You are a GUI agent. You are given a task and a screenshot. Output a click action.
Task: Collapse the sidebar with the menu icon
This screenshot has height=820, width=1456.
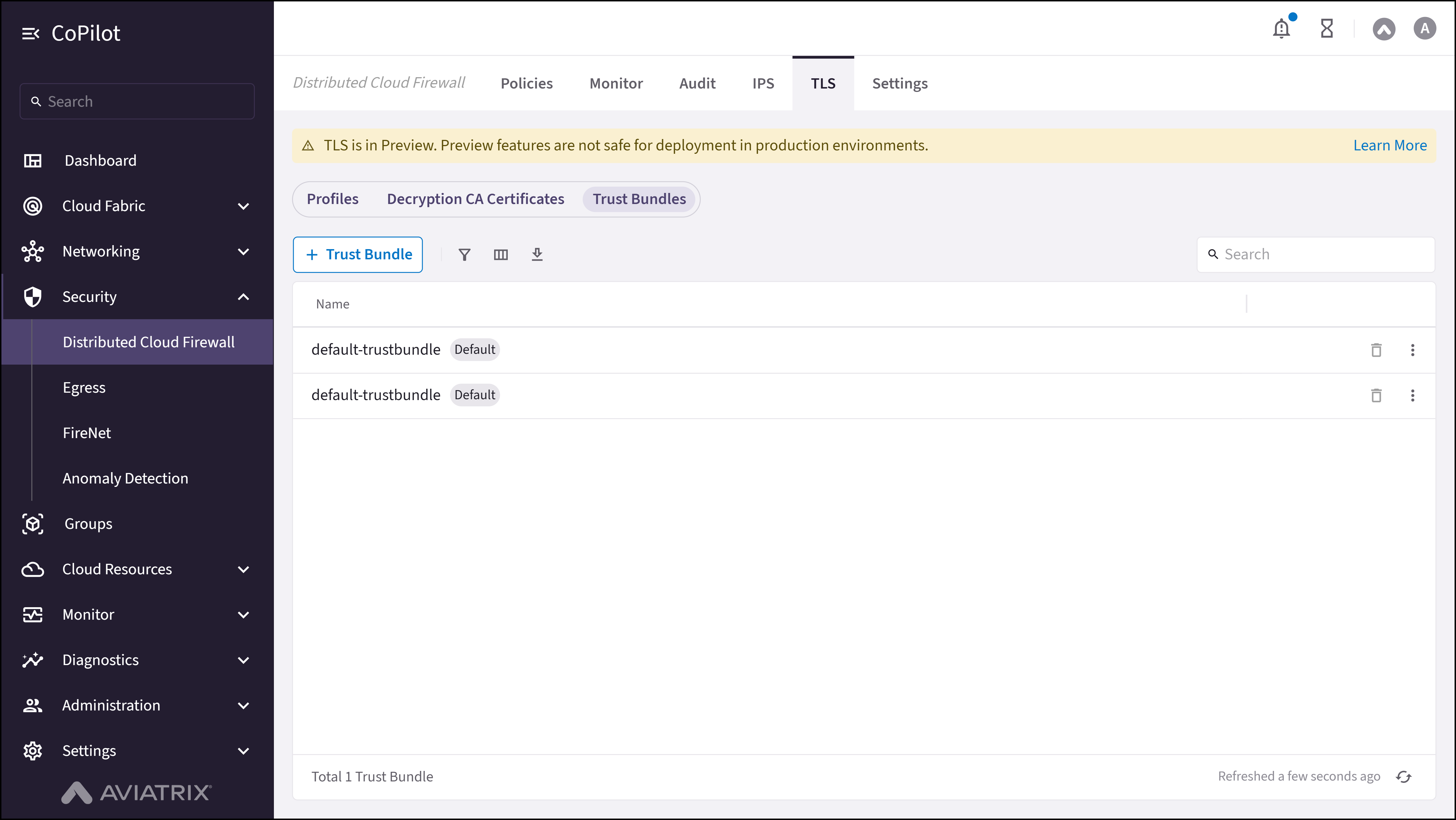pos(31,34)
